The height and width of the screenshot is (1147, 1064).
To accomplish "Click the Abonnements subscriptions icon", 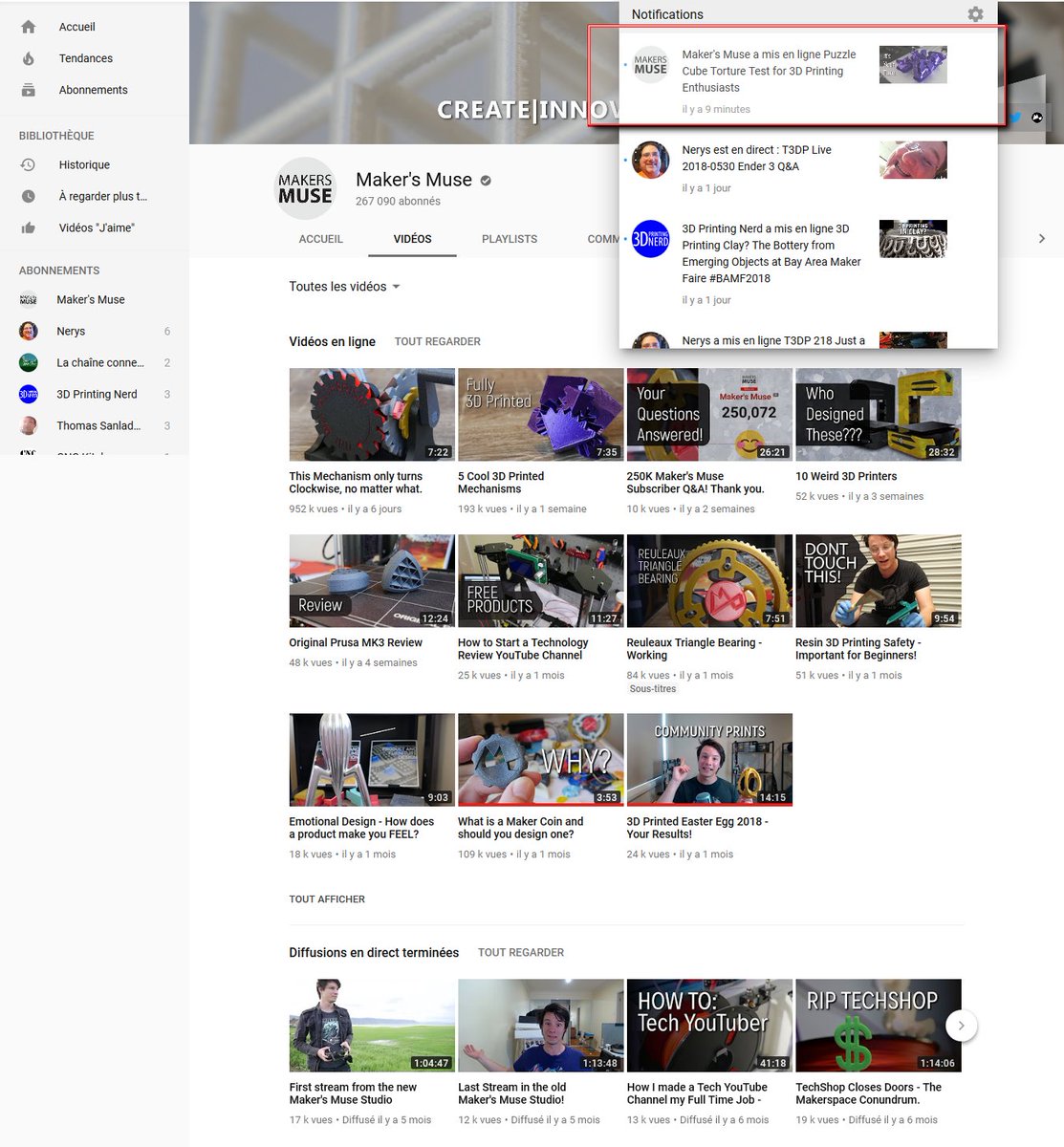I will pyautogui.click(x=28, y=90).
